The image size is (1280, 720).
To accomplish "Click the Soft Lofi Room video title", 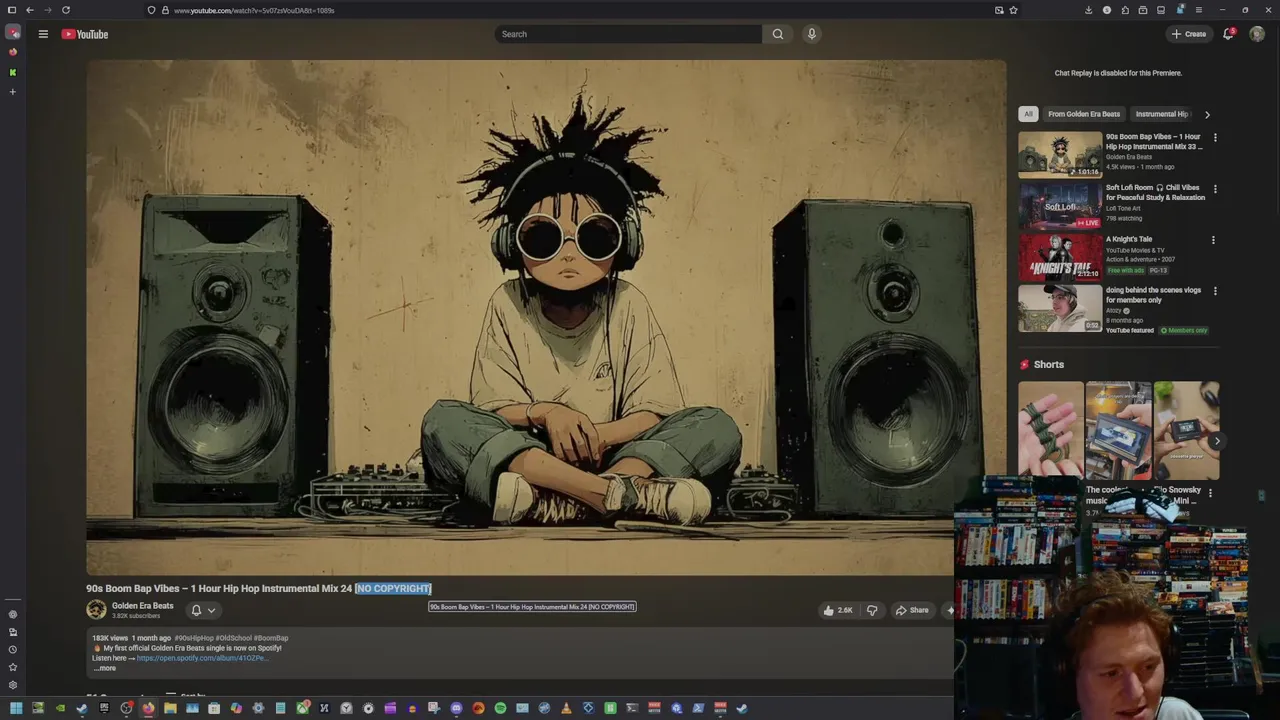I will coord(1155,192).
